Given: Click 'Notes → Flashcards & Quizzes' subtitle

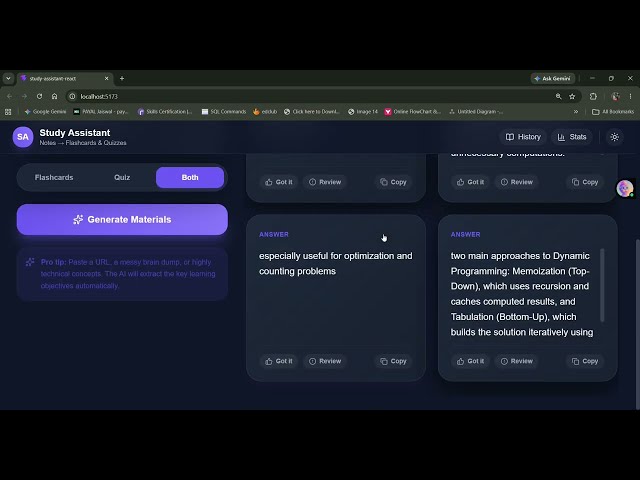Looking at the screenshot, I should click(x=83, y=143).
